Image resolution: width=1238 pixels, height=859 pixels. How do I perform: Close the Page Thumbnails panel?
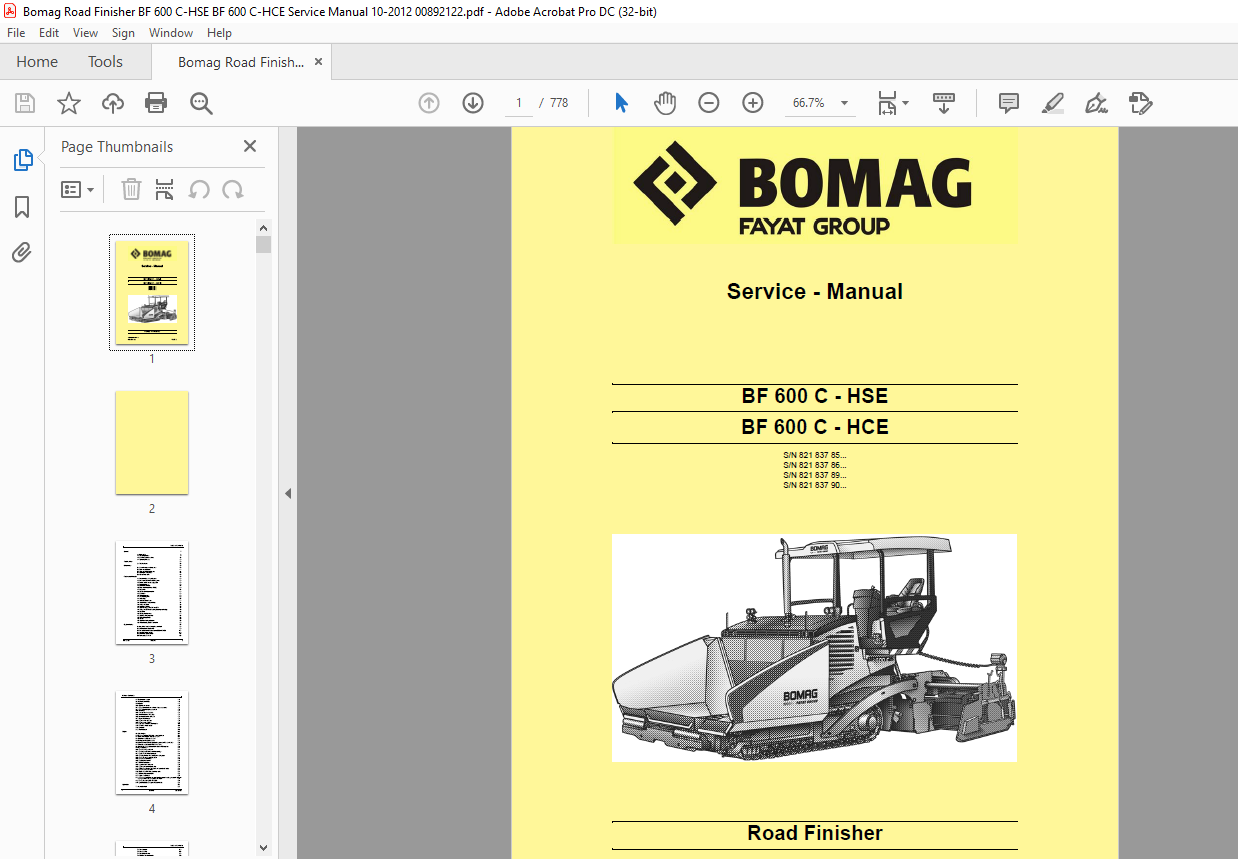tap(250, 146)
